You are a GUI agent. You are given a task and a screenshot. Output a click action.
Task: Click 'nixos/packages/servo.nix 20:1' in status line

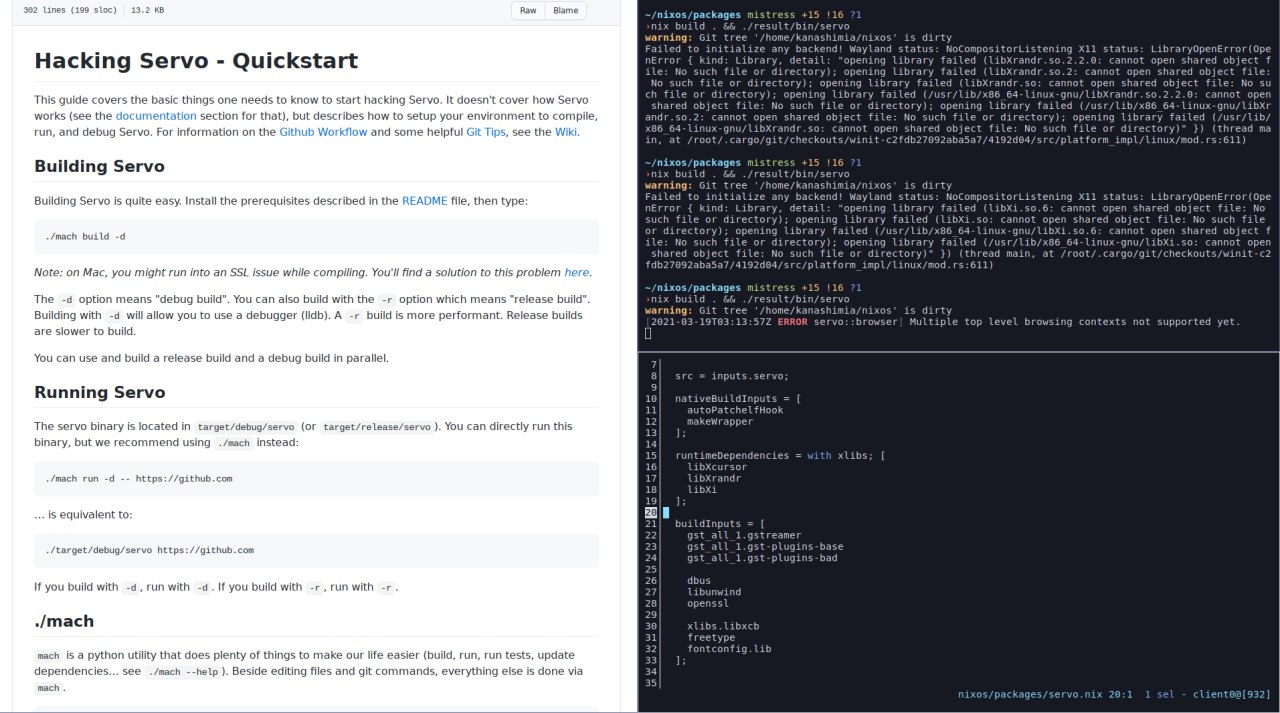click(1045, 694)
